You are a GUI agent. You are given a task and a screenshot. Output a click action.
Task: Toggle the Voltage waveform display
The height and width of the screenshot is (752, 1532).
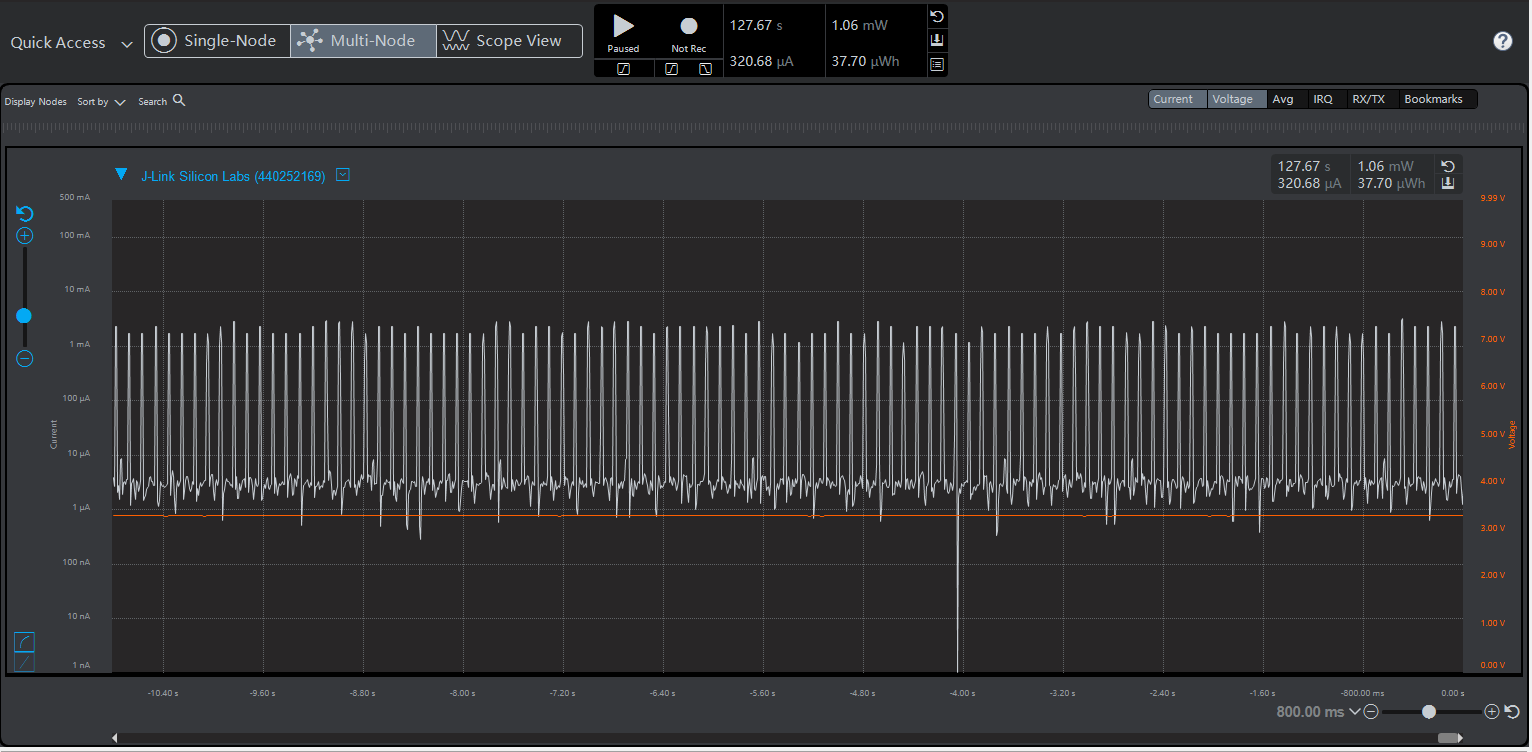pos(1232,99)
